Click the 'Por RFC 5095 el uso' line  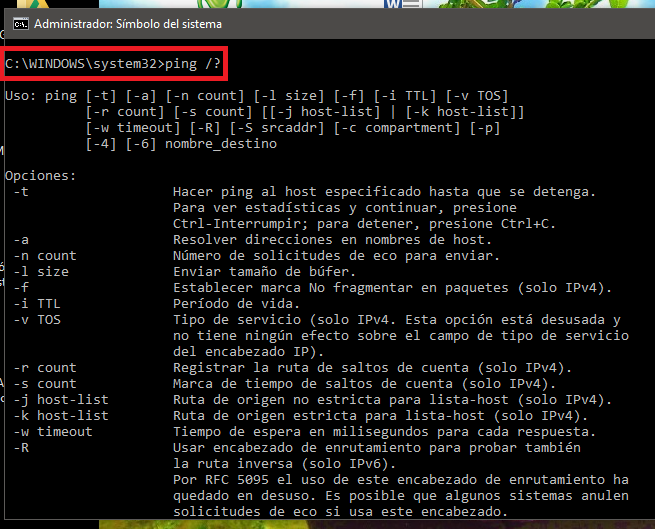coord(401,480)
